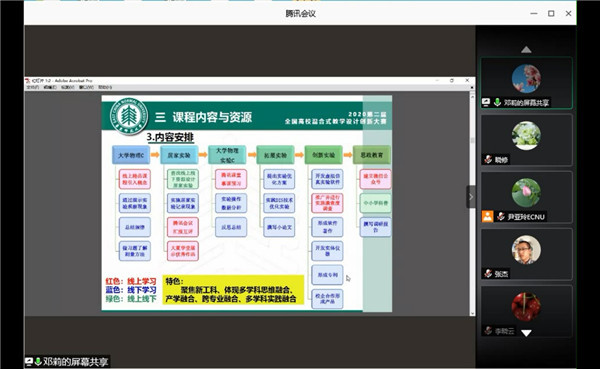Click the orange host badge on the 尹亚玲ECNU tile
Image resolution: width=600 pixels, height=369 pixels.
point(488,216)
